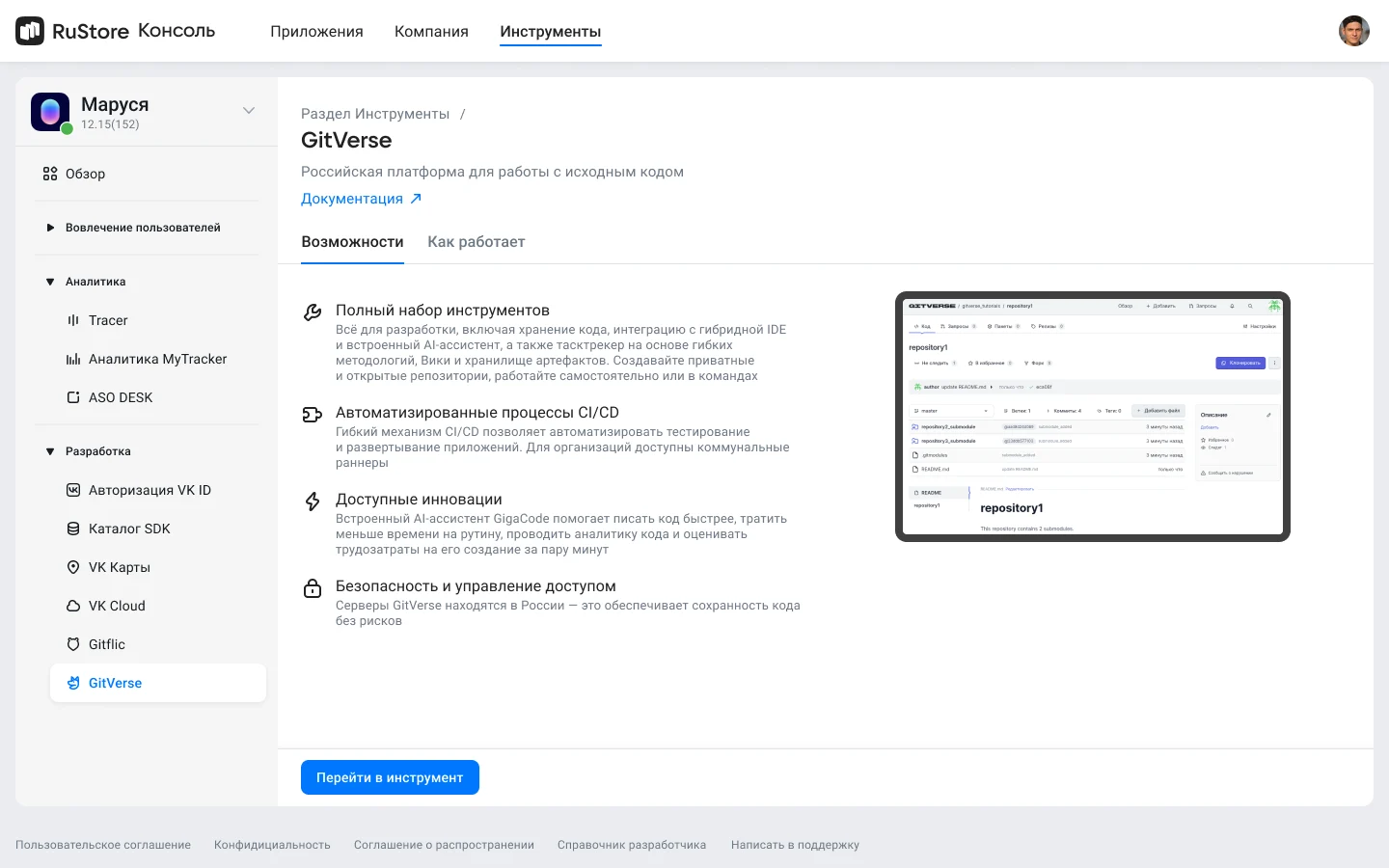The width and height of the screenshot is (1389, 868).
Task: Click the GitVerse icon in the sidebar
Action: pos(73,683)
